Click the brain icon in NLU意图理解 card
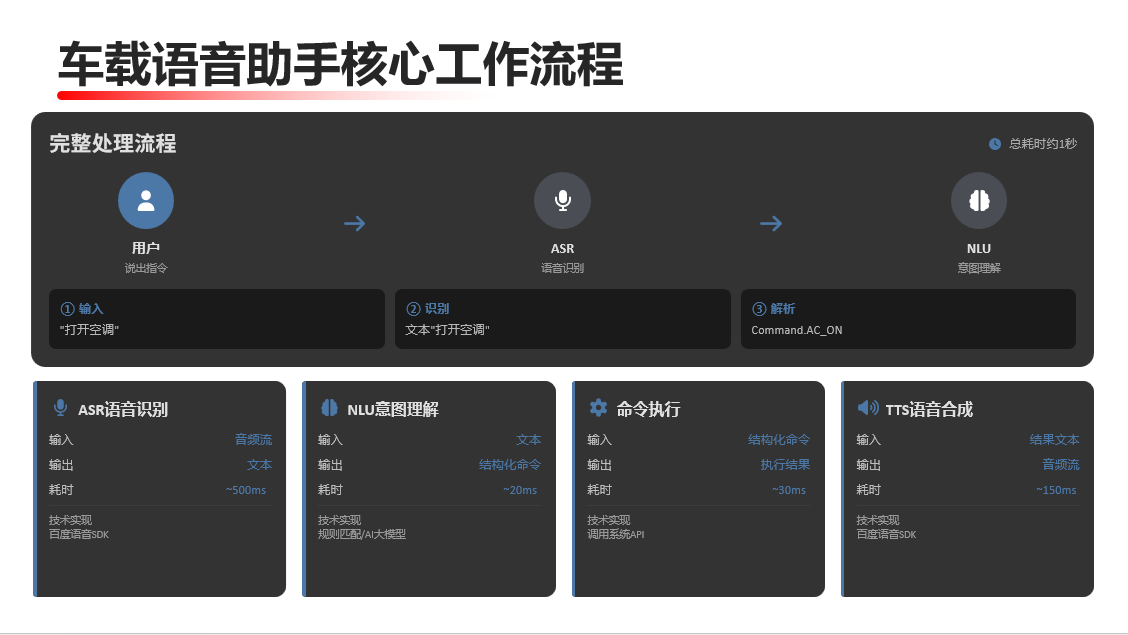This screenshot has height=635, width=1128. tap(329, 408)
